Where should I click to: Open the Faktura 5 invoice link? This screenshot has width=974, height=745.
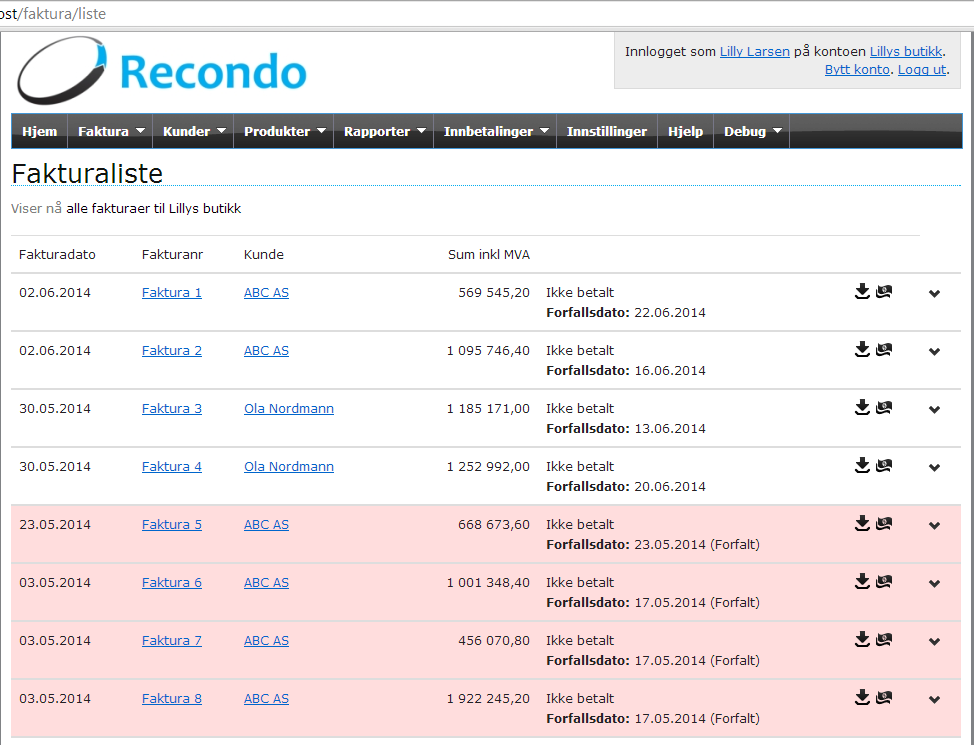click(172, 525)
